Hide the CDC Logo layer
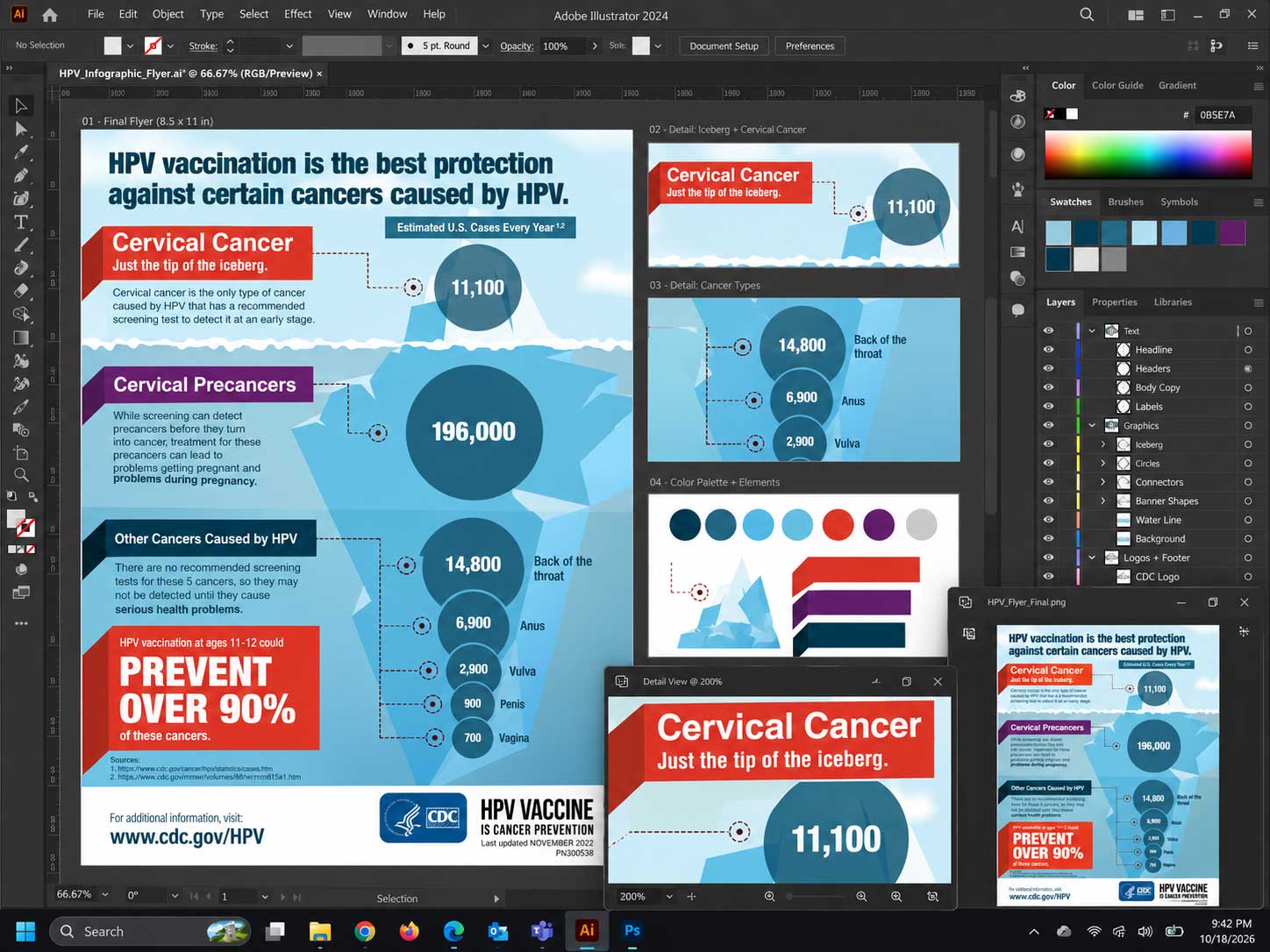The height and width of the screenshot is (952, 1270). tap(1048, 577)
